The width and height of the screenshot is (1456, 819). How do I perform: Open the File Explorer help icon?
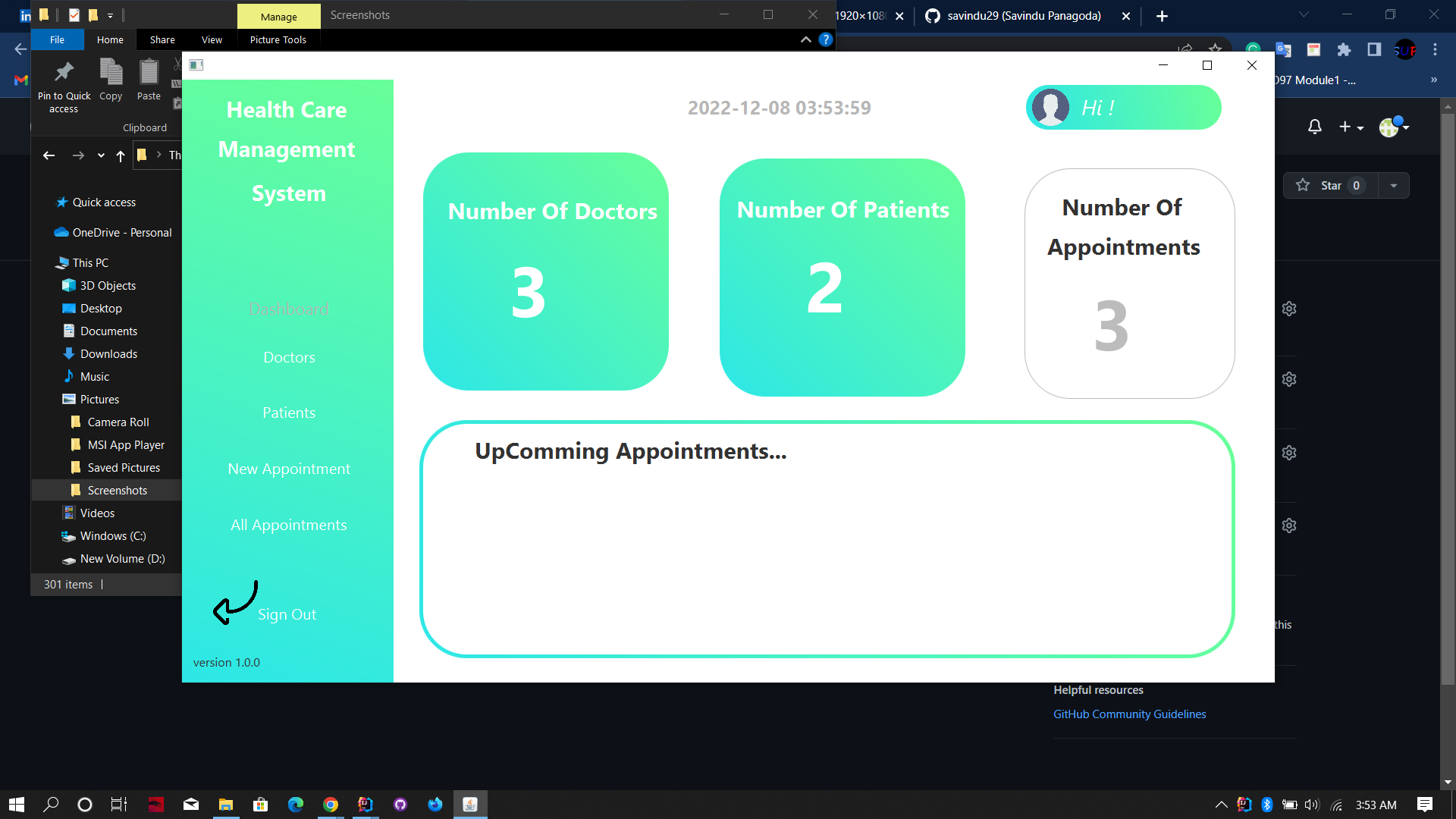click(x=826, y=39)
